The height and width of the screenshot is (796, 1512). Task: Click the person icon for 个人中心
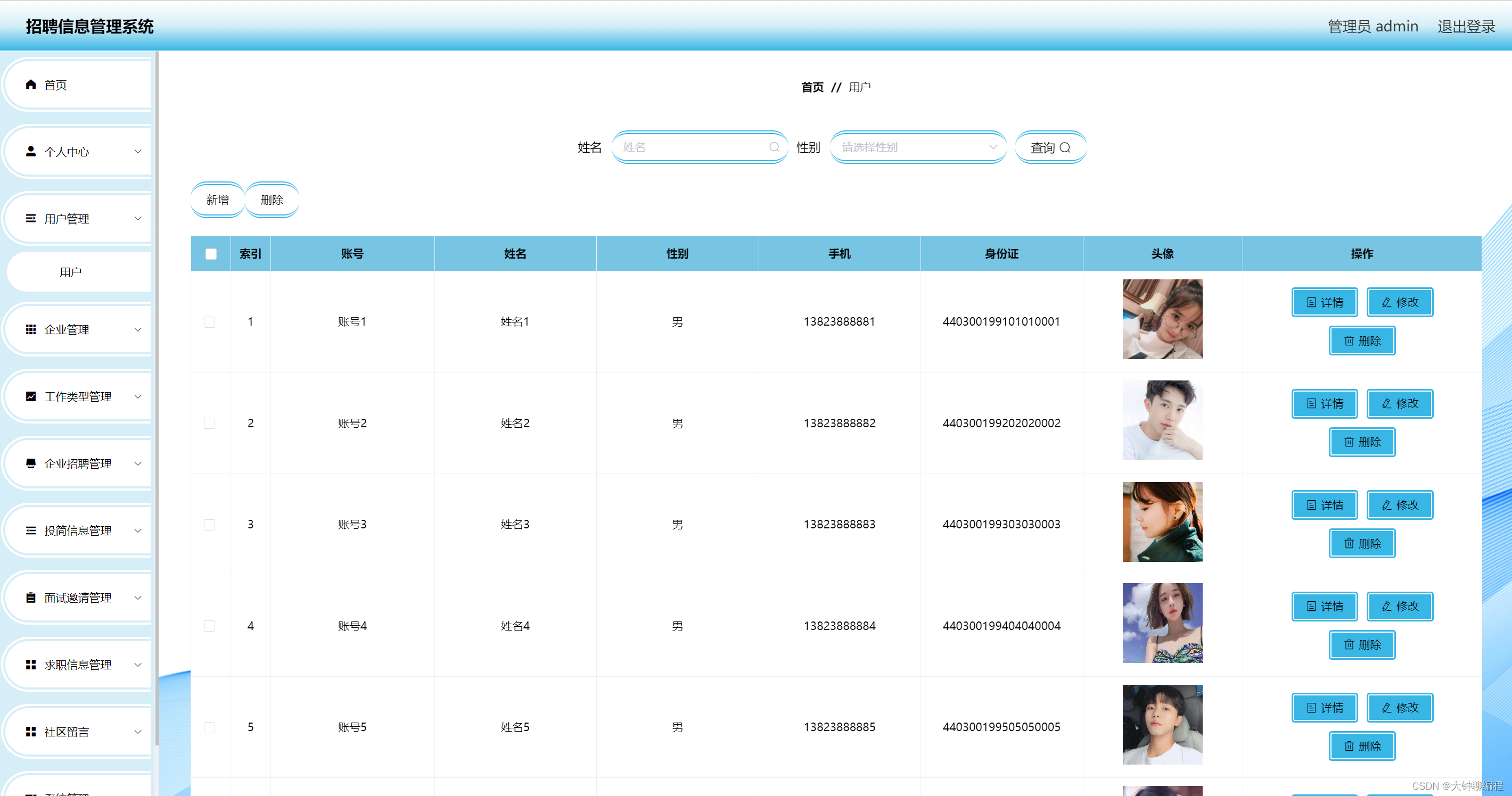(x=31, y=151)
